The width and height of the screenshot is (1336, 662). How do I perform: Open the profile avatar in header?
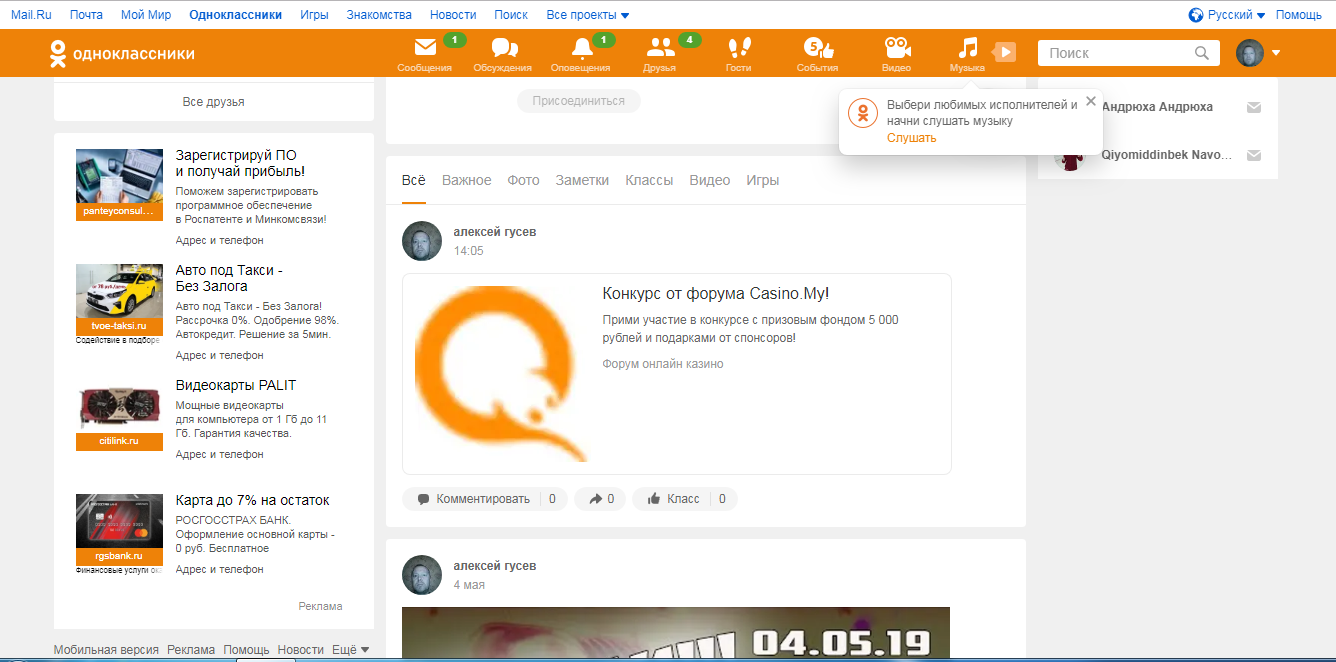click(x=1250, y=53)
